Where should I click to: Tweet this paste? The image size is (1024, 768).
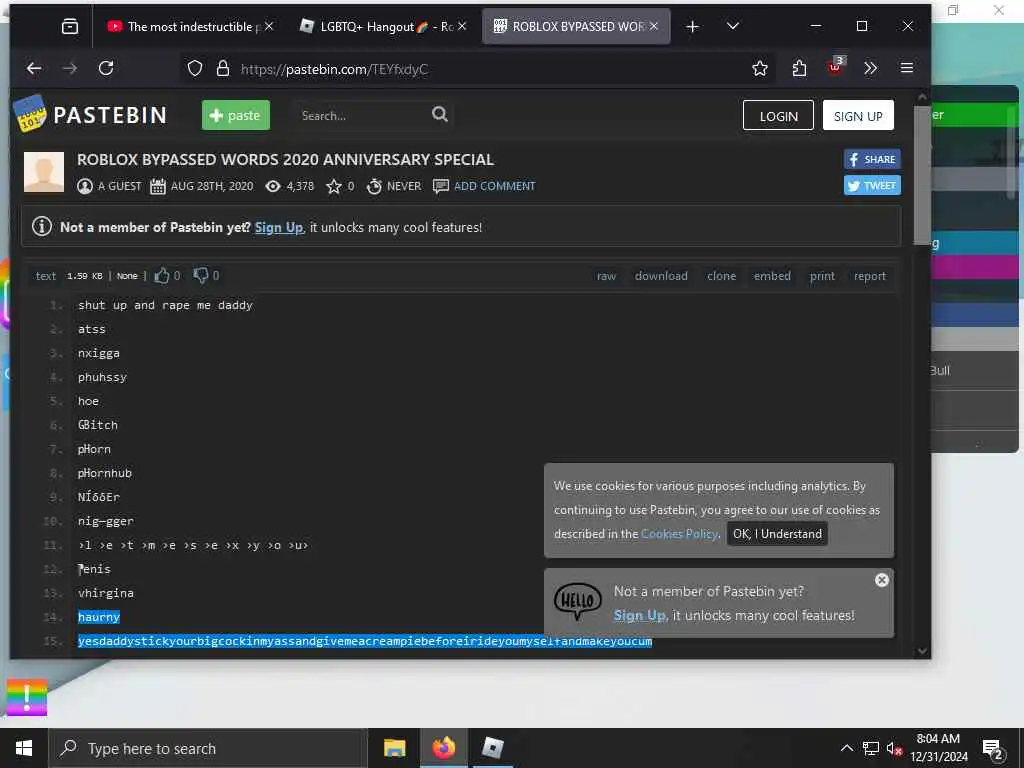click(872, 185)
